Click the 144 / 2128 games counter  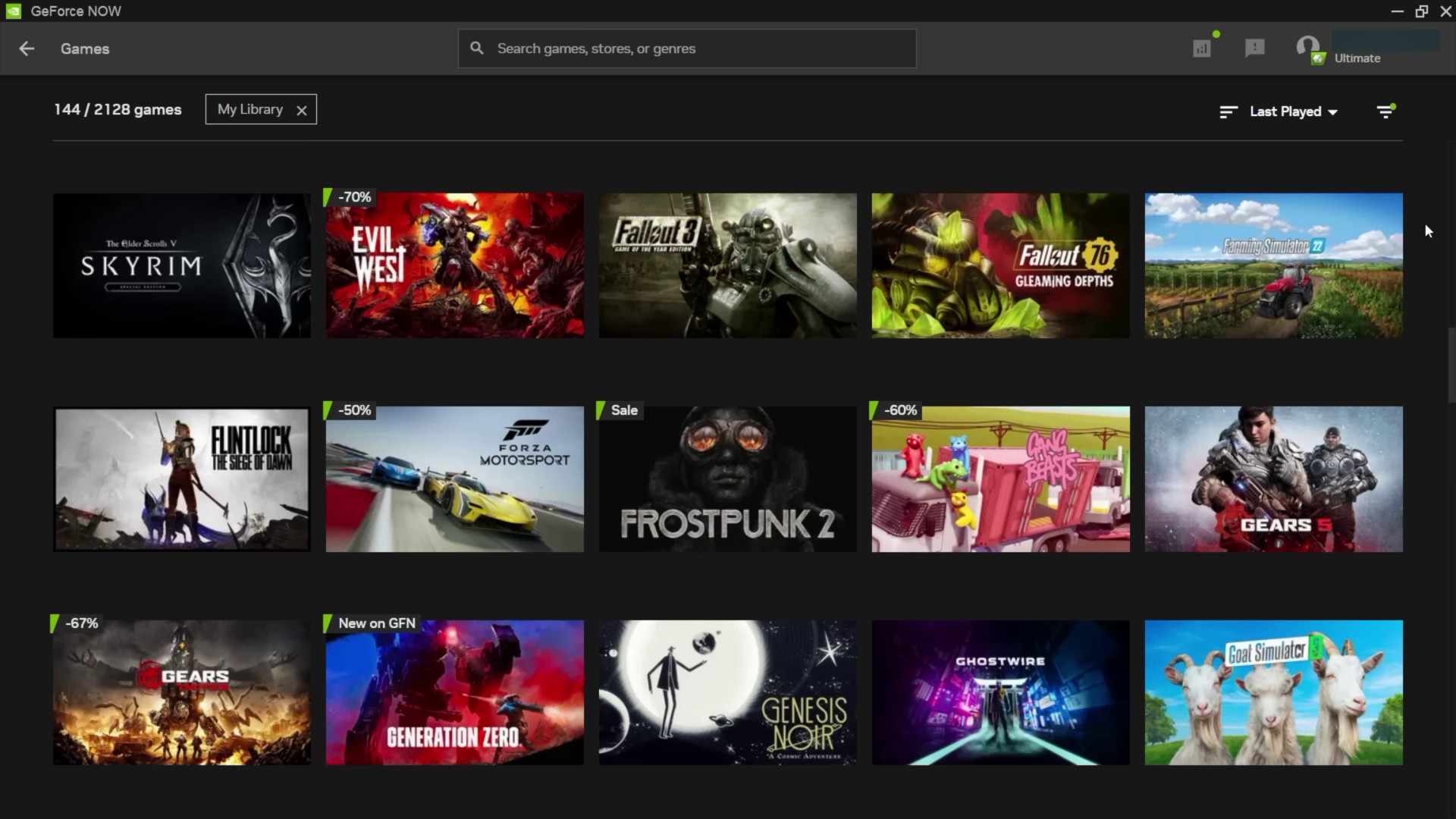click(x=117, y=109)
